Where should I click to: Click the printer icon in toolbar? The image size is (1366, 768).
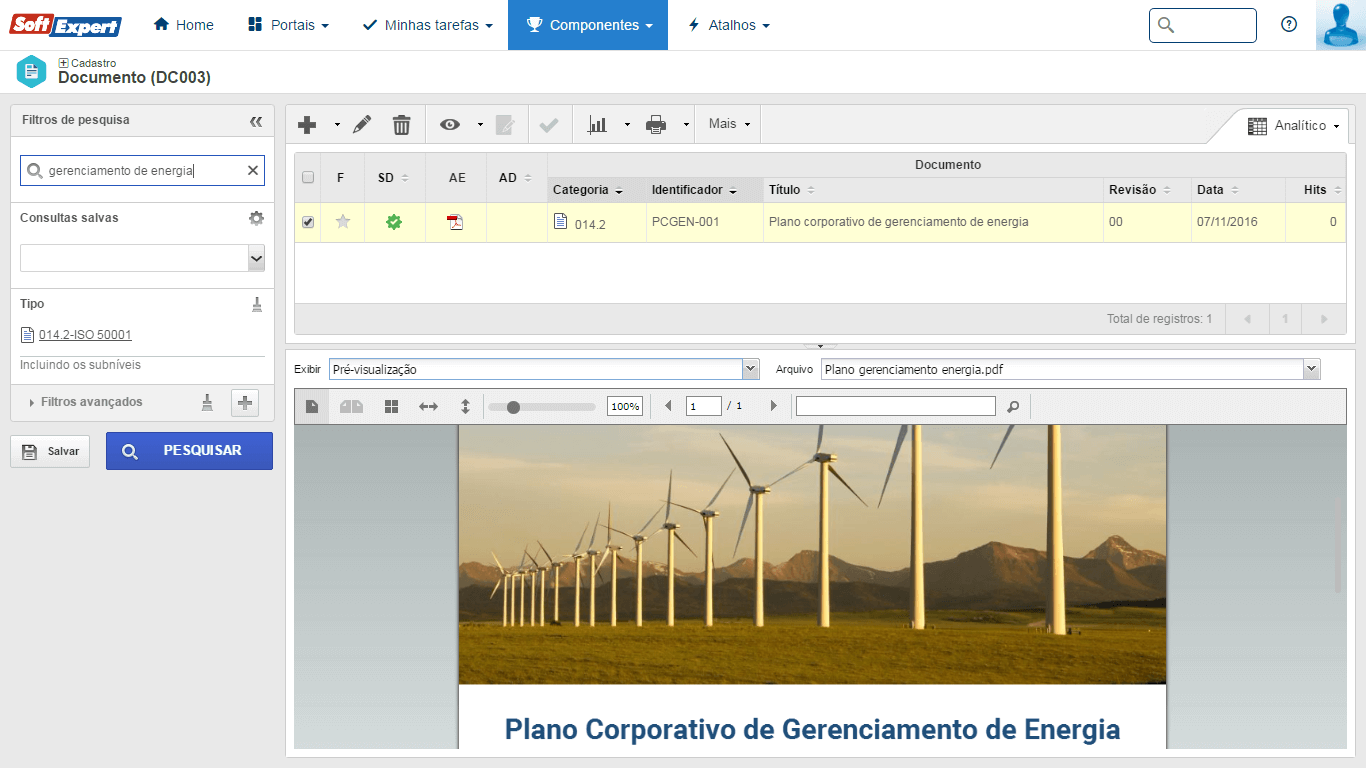(x=656, y=125)
